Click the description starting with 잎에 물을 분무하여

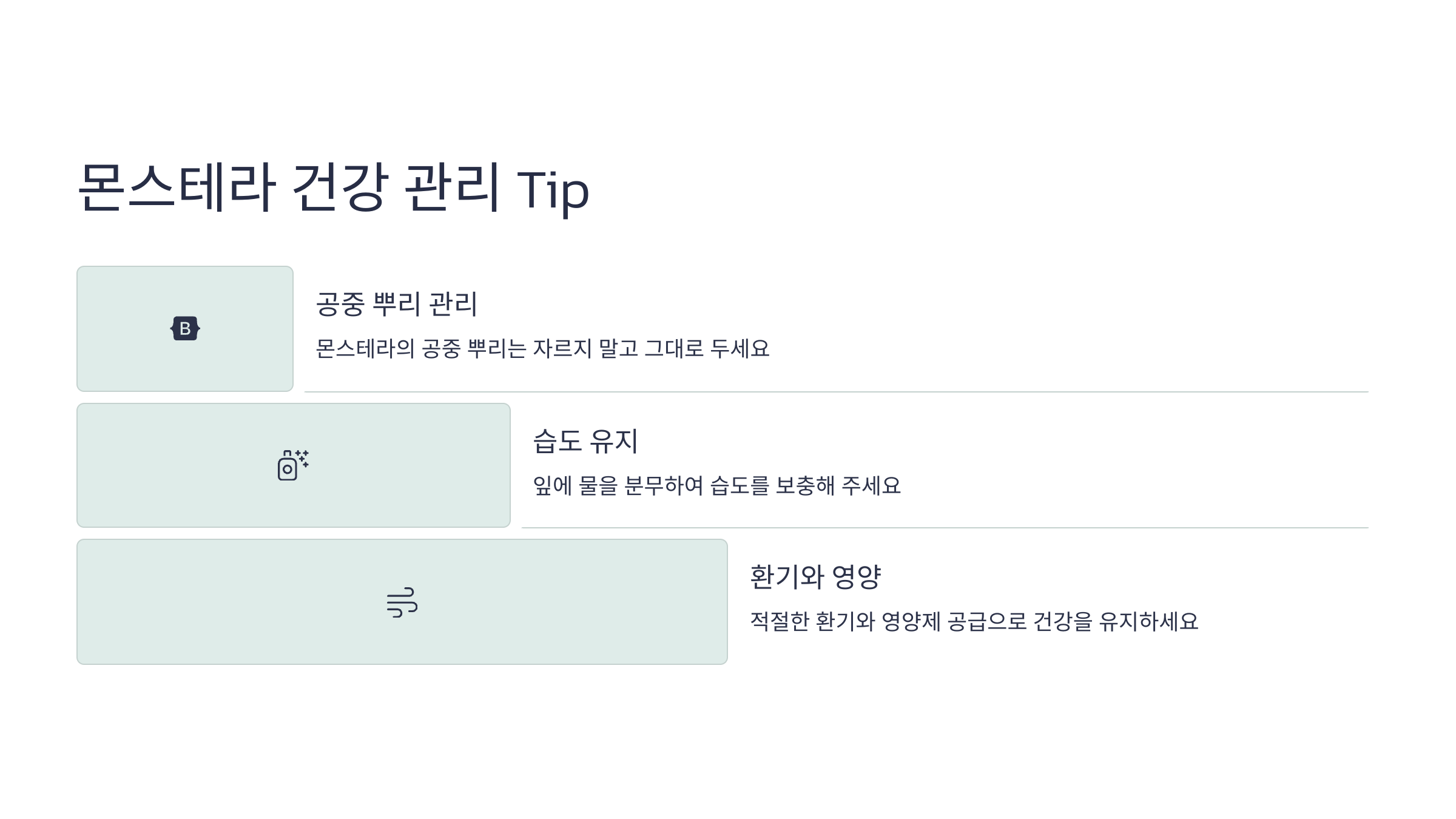tap(716, 486)
